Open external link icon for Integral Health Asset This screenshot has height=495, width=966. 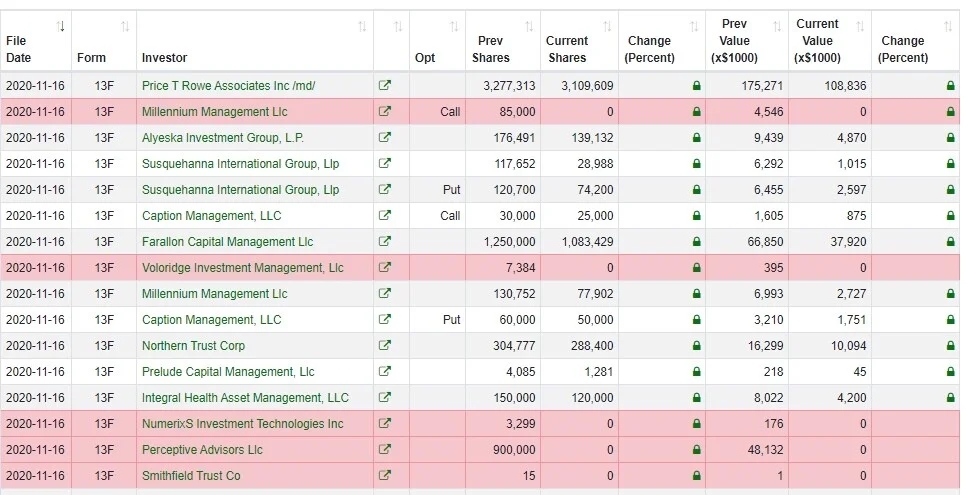(x=384, y=398)
